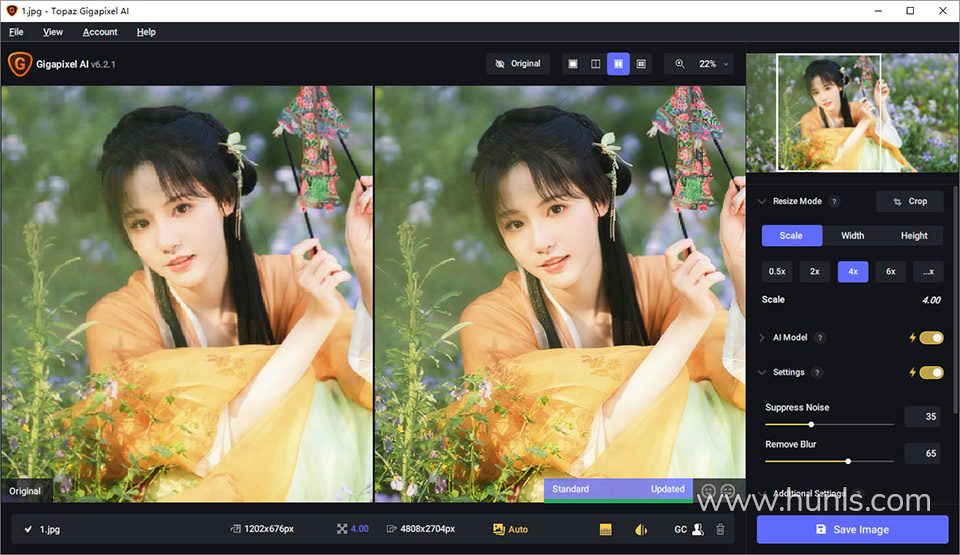Collapse the Resize Mode section
960x555 pixels.
click(762, 202)
